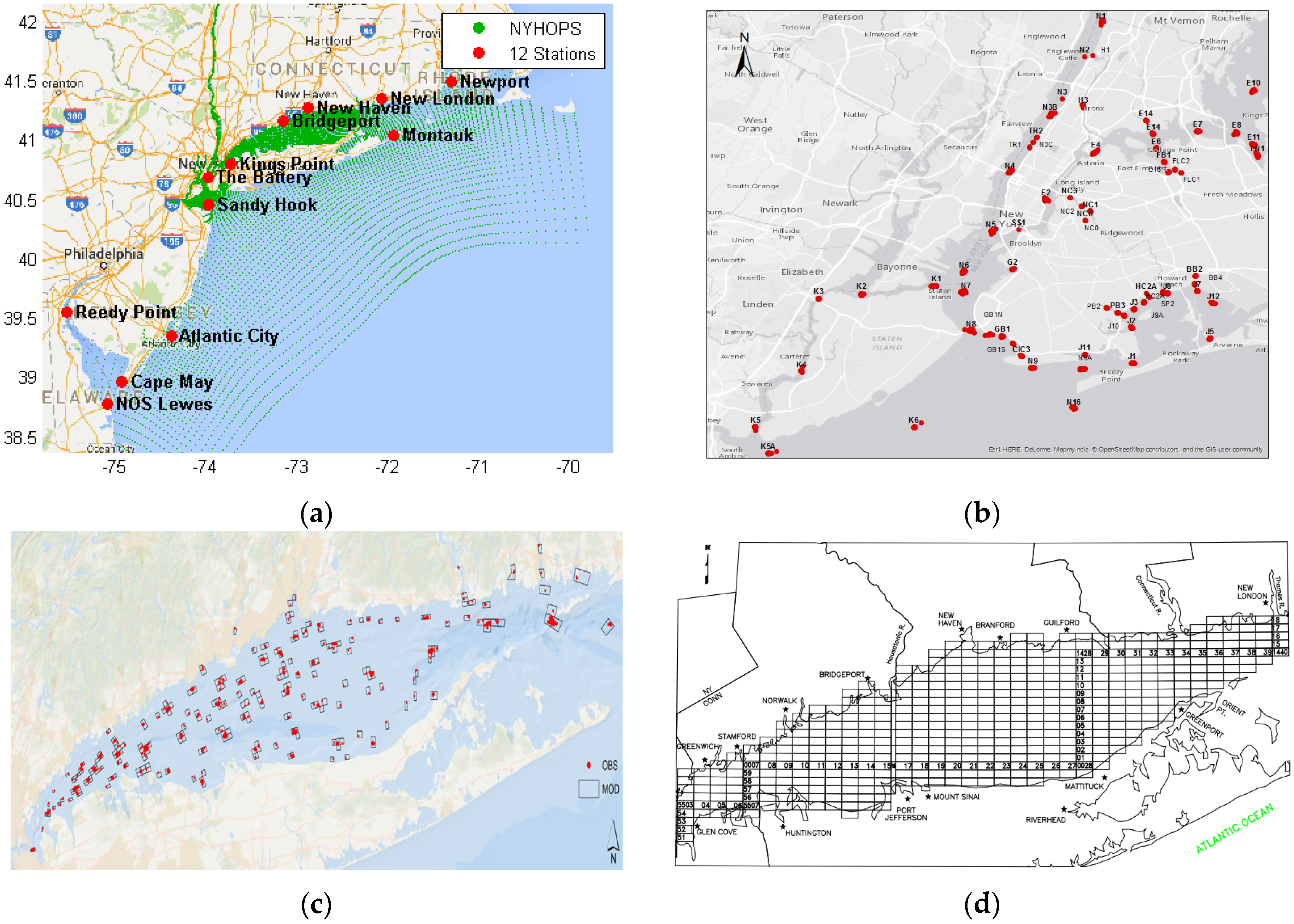Select the Riverhead star marker
1294x924 pixels.
click(1064, 809)
